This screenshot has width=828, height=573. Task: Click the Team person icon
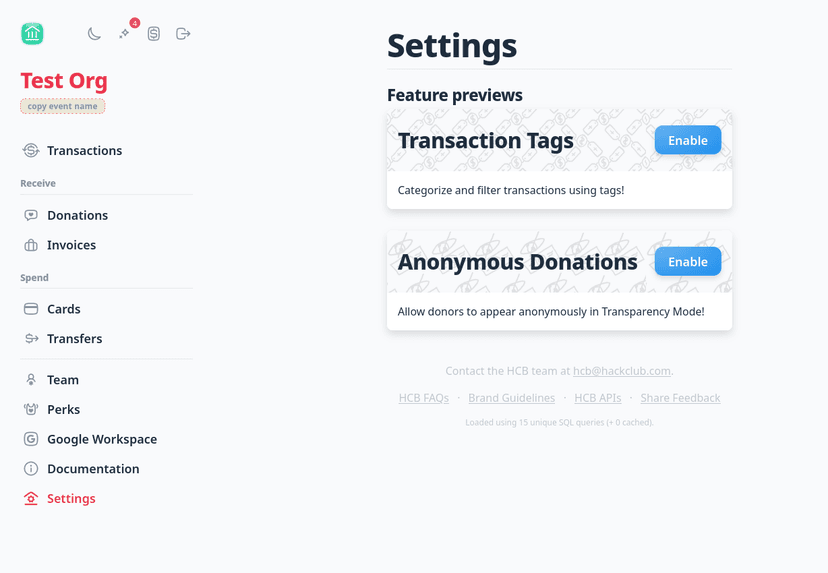point(31,380)
